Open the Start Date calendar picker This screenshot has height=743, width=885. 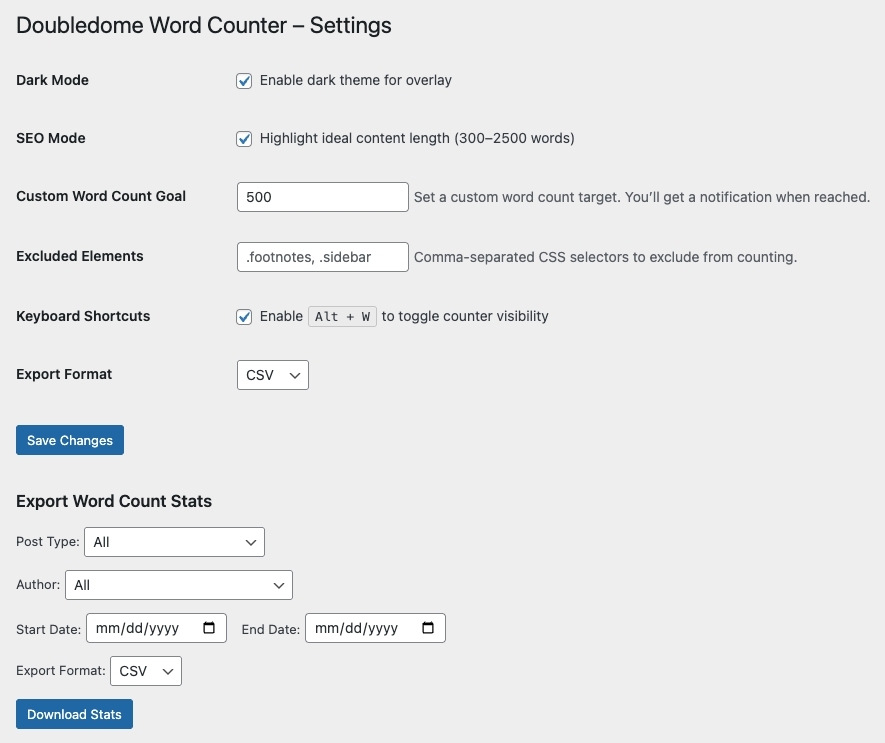tap(208, 628)
